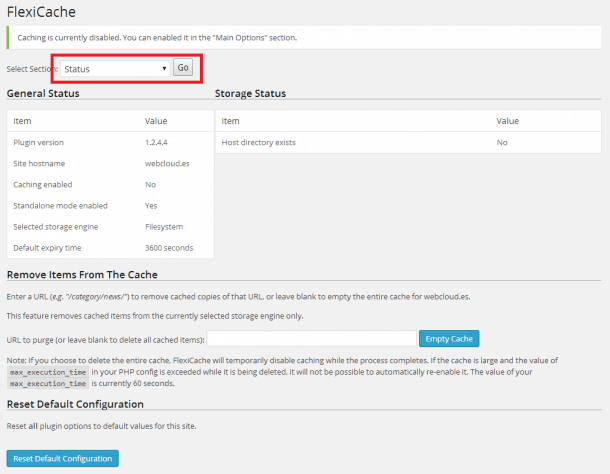Click the 3600 seconds expiry value
The image size is (610, 474).
pyautogui.click(x=169, y=247)
